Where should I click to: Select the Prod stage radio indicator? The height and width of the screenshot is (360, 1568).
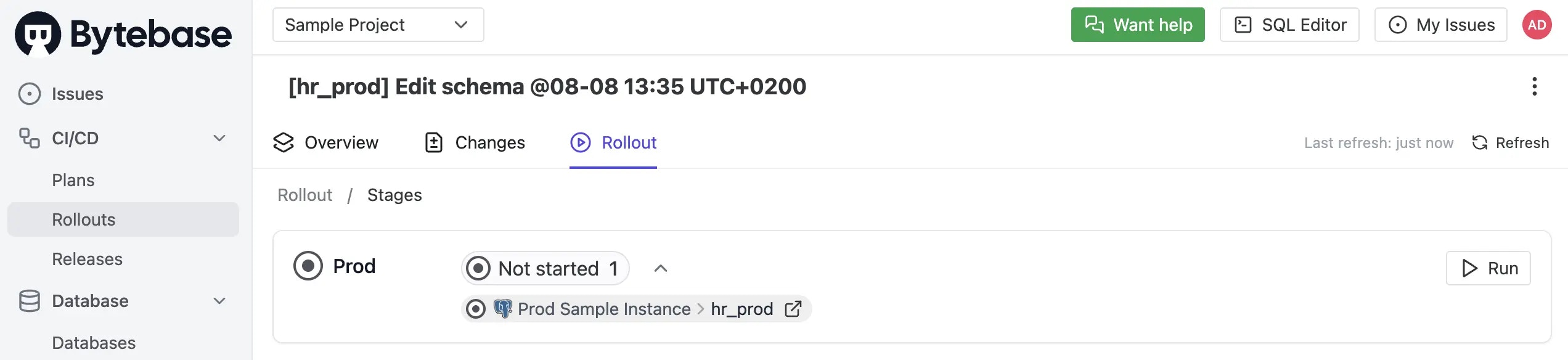click(309, 267)
